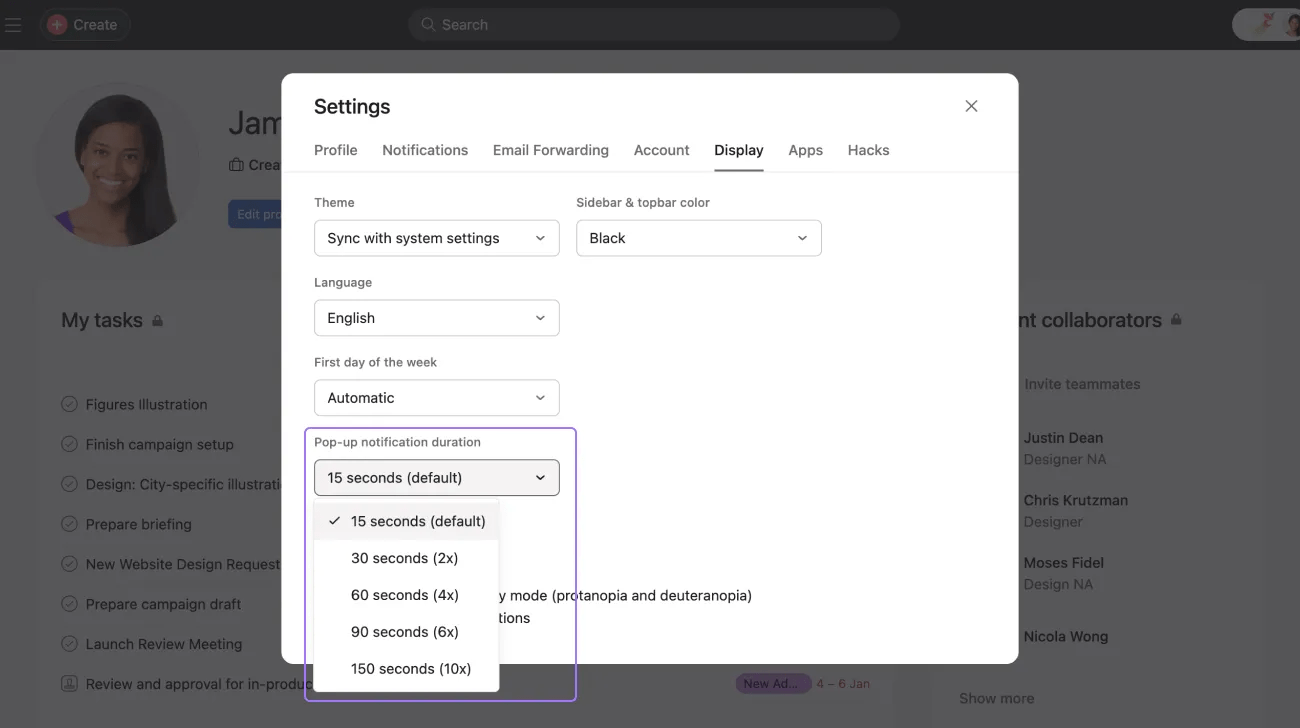Click the New Ad tag on the task
Viewport: 1300px width, 728px height.
tap(774, 683)
